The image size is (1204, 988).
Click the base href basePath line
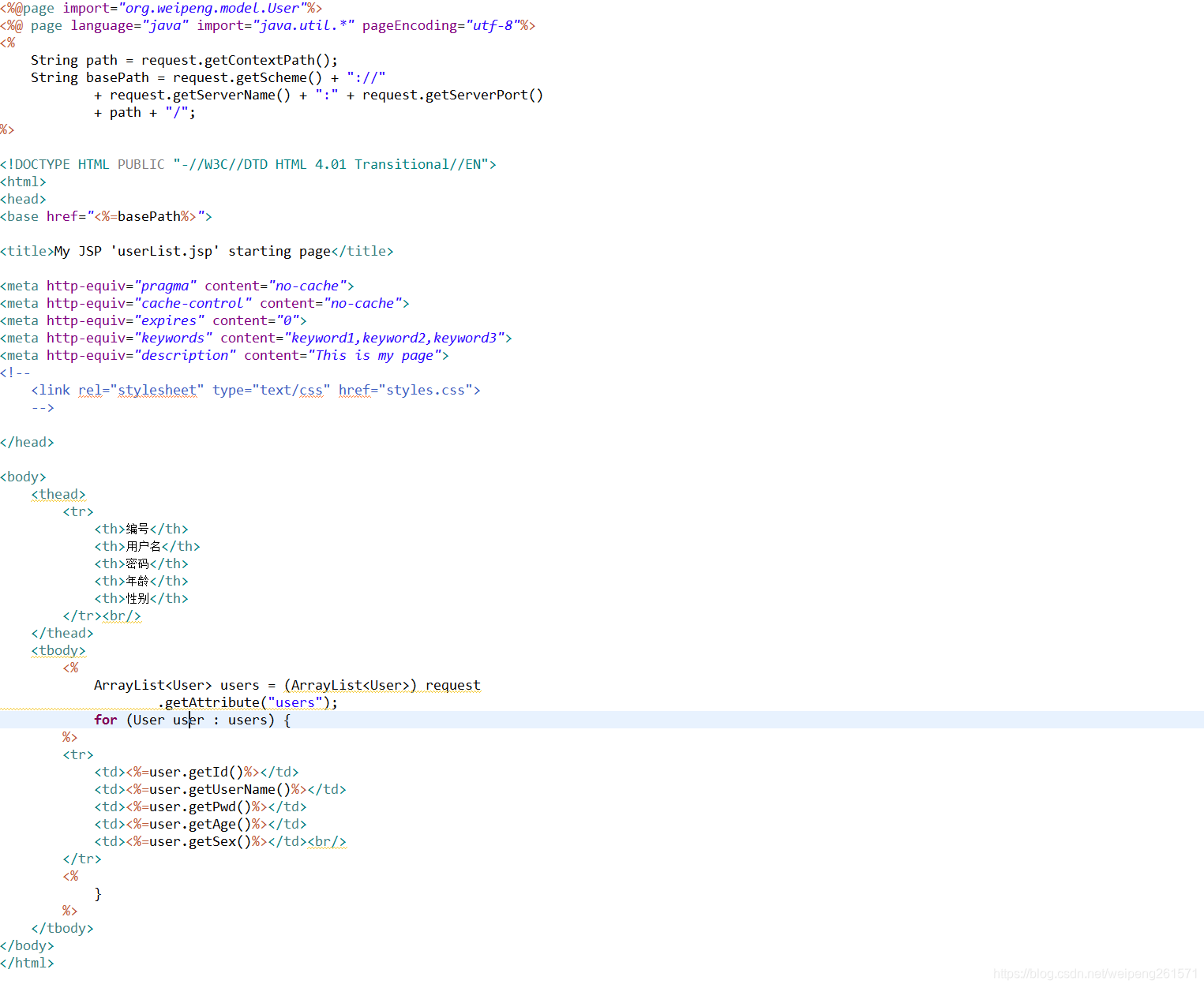(106, 216)
